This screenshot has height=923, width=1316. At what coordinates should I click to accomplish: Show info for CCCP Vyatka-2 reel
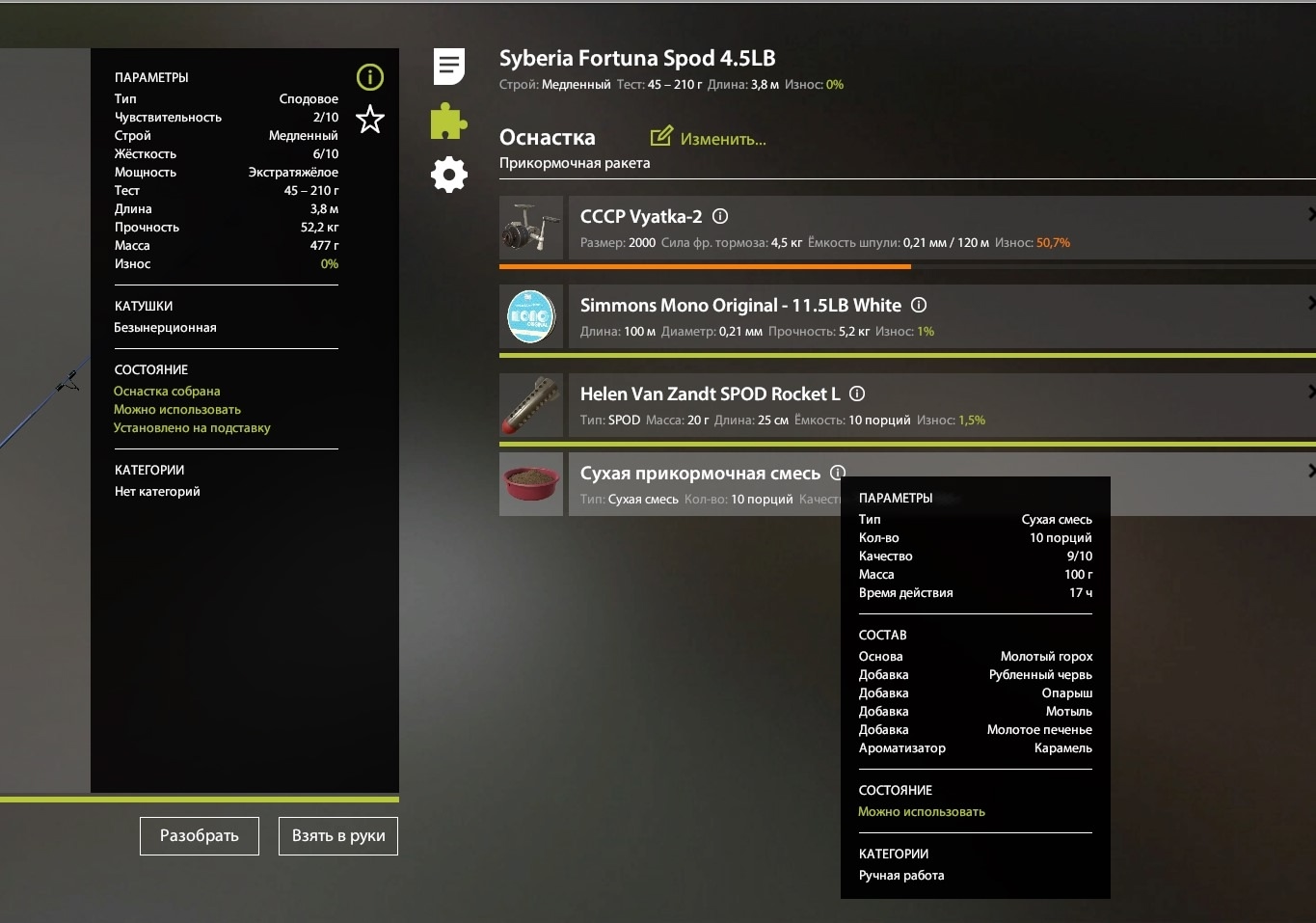[720, 216]
